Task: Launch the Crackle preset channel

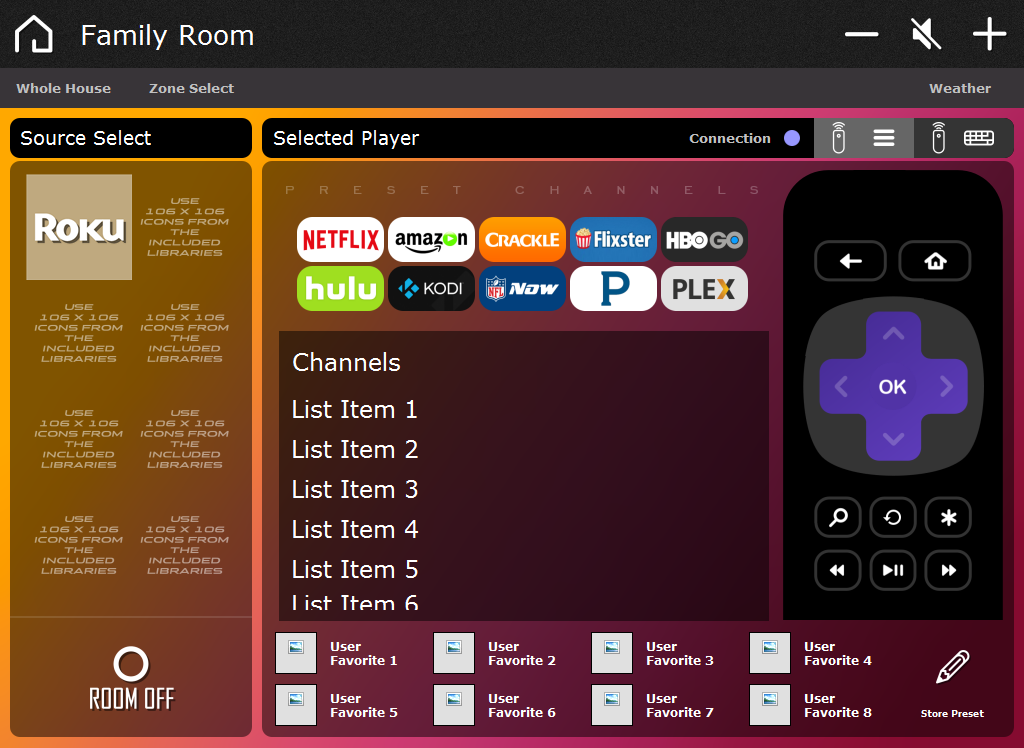Action: tap(522, 239)
